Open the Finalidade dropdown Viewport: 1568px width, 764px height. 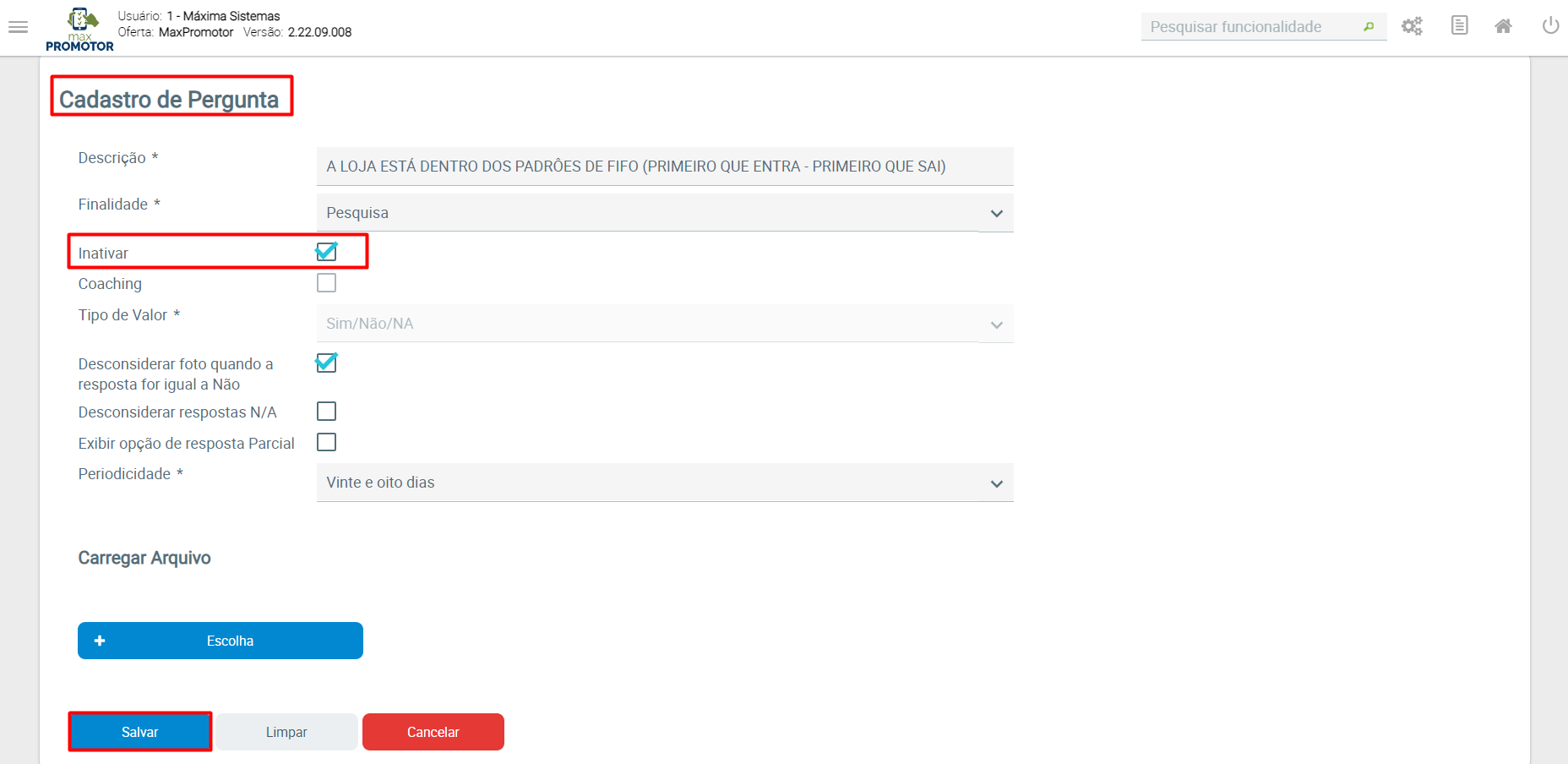point(665,213)
